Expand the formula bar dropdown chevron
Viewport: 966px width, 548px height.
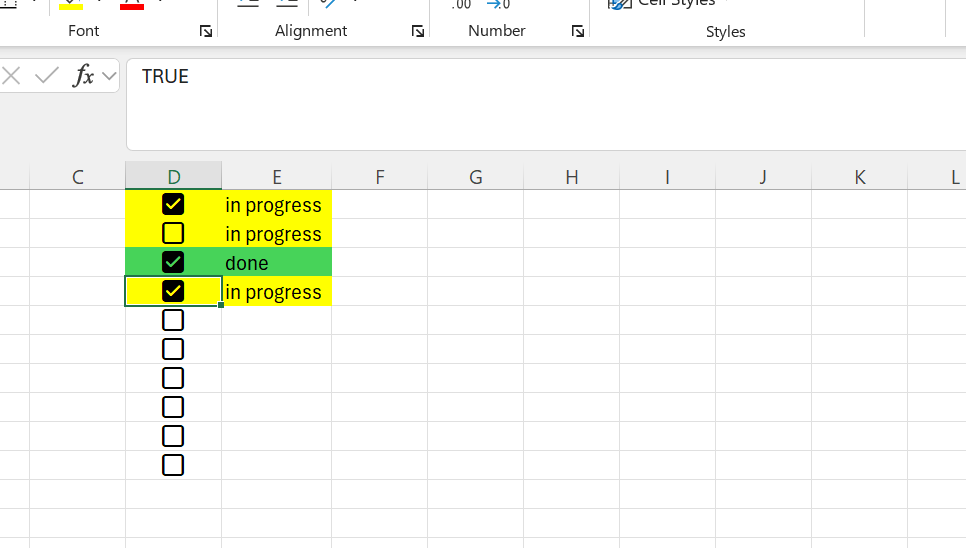pos(109,76)
